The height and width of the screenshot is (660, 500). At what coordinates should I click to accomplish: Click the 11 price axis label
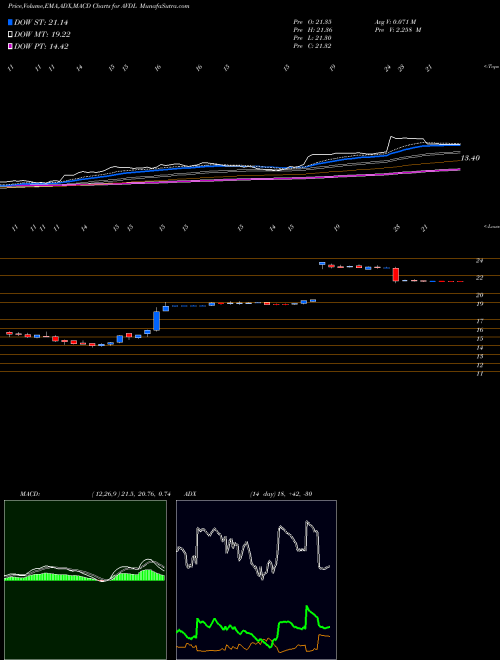(479, 373)
